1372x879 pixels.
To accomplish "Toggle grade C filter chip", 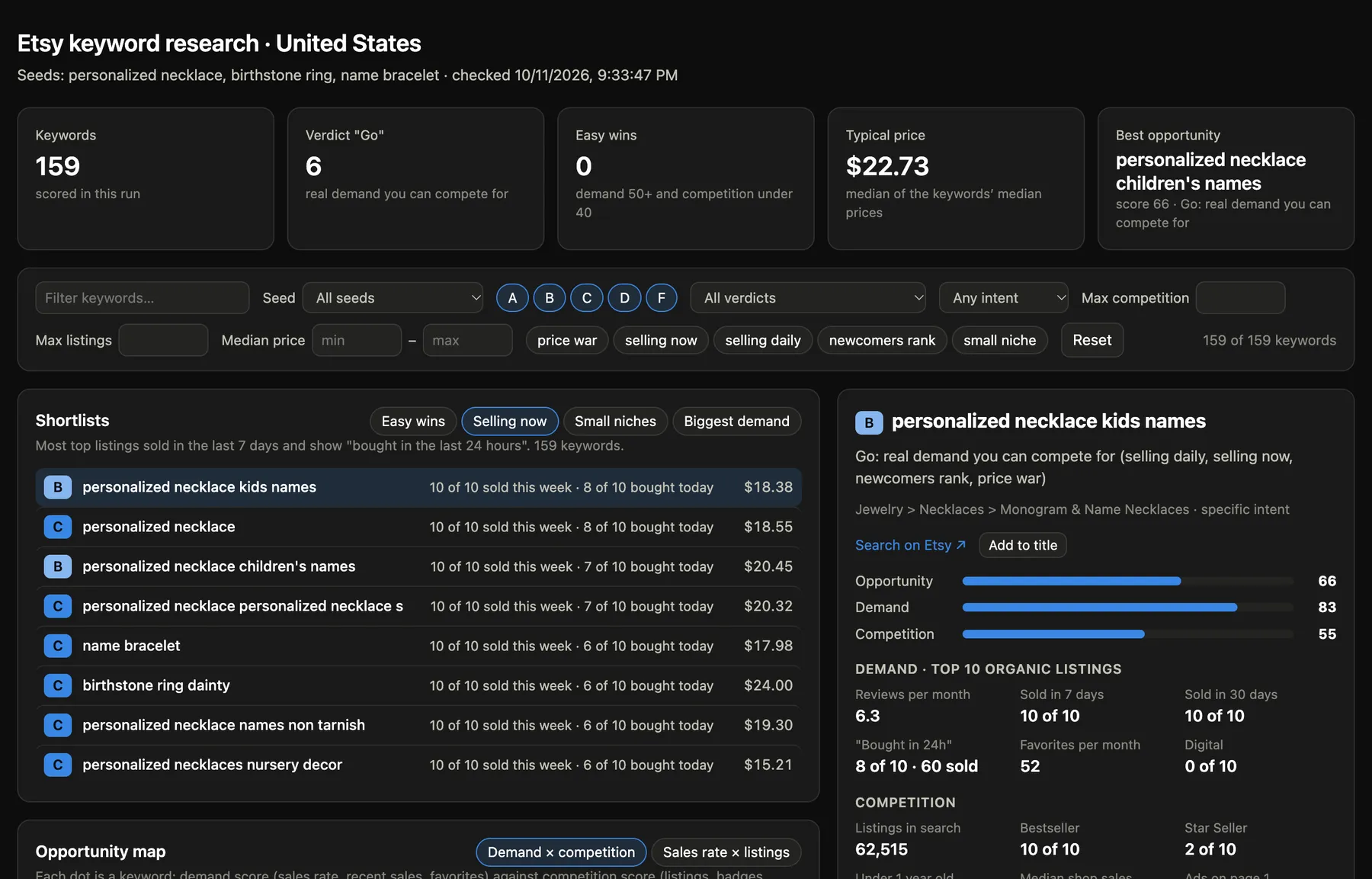I will pyautogui.click(x=587, y=298).
